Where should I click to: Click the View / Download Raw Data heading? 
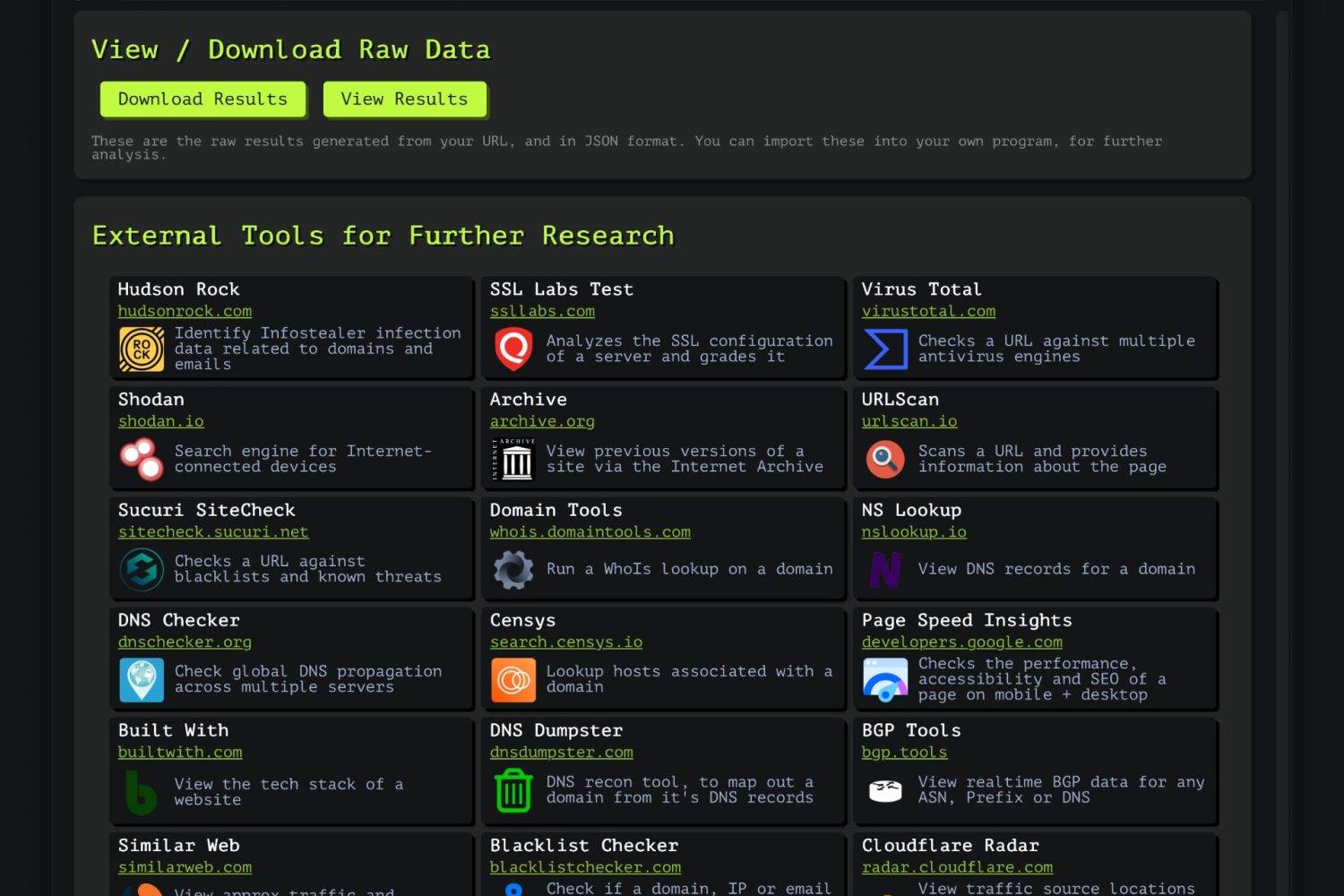click(290, 50)
